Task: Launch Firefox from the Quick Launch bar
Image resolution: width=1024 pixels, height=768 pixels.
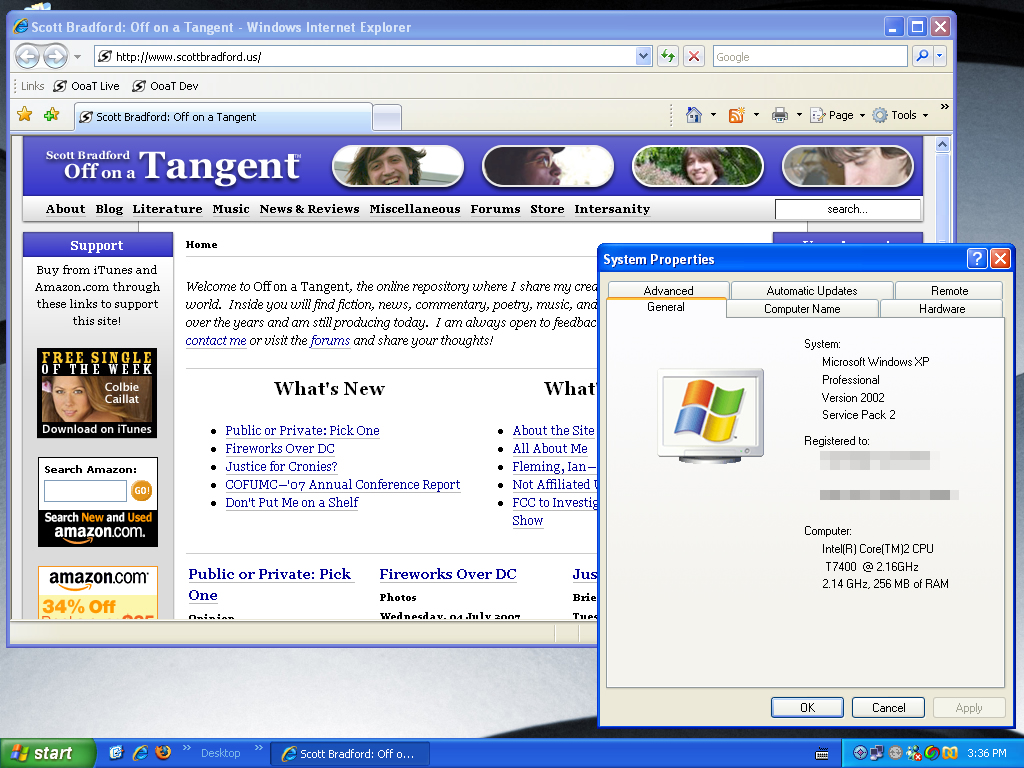Action: click(163, 753)
